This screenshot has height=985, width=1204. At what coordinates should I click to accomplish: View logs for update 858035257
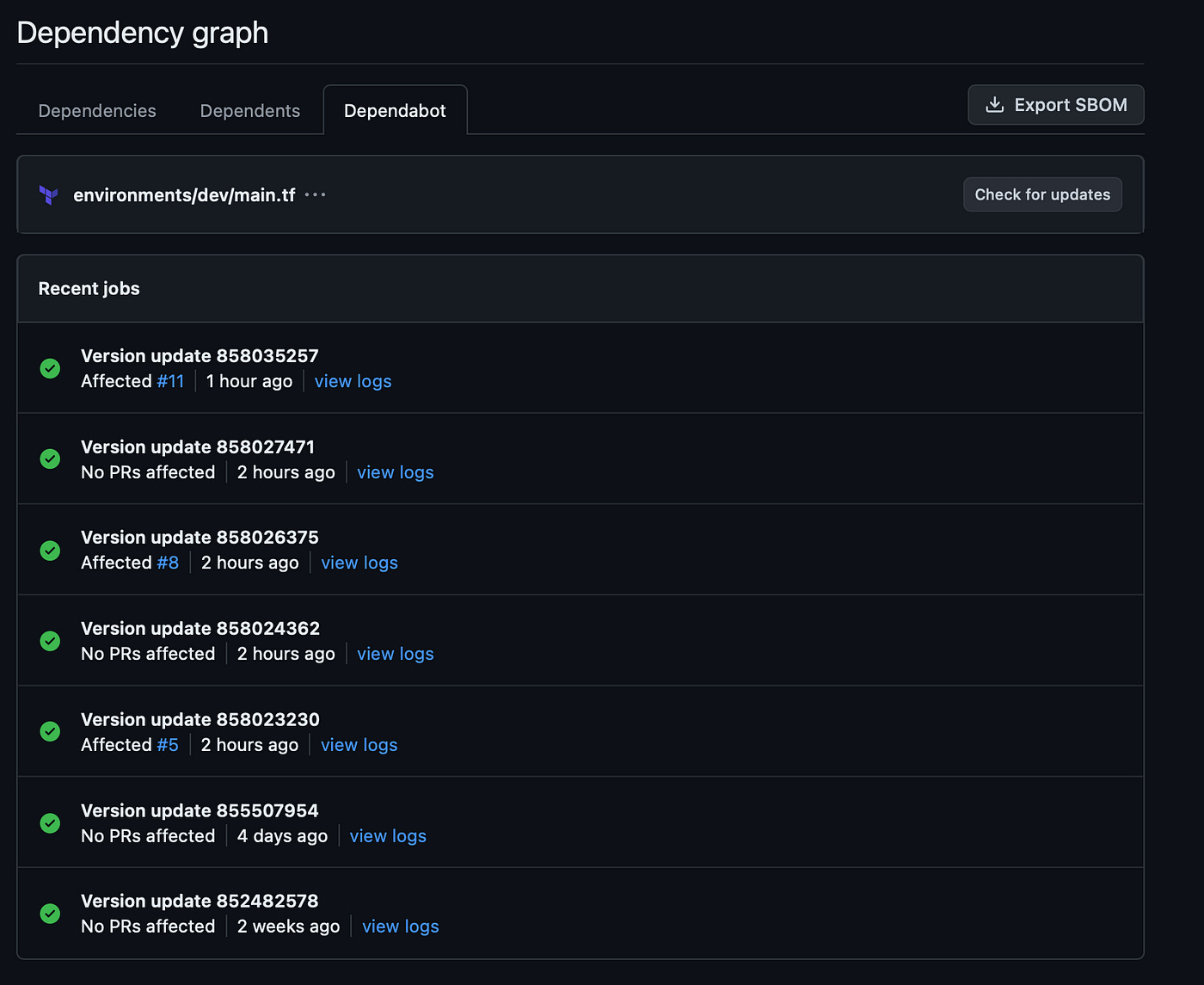(x=353, y=381)
